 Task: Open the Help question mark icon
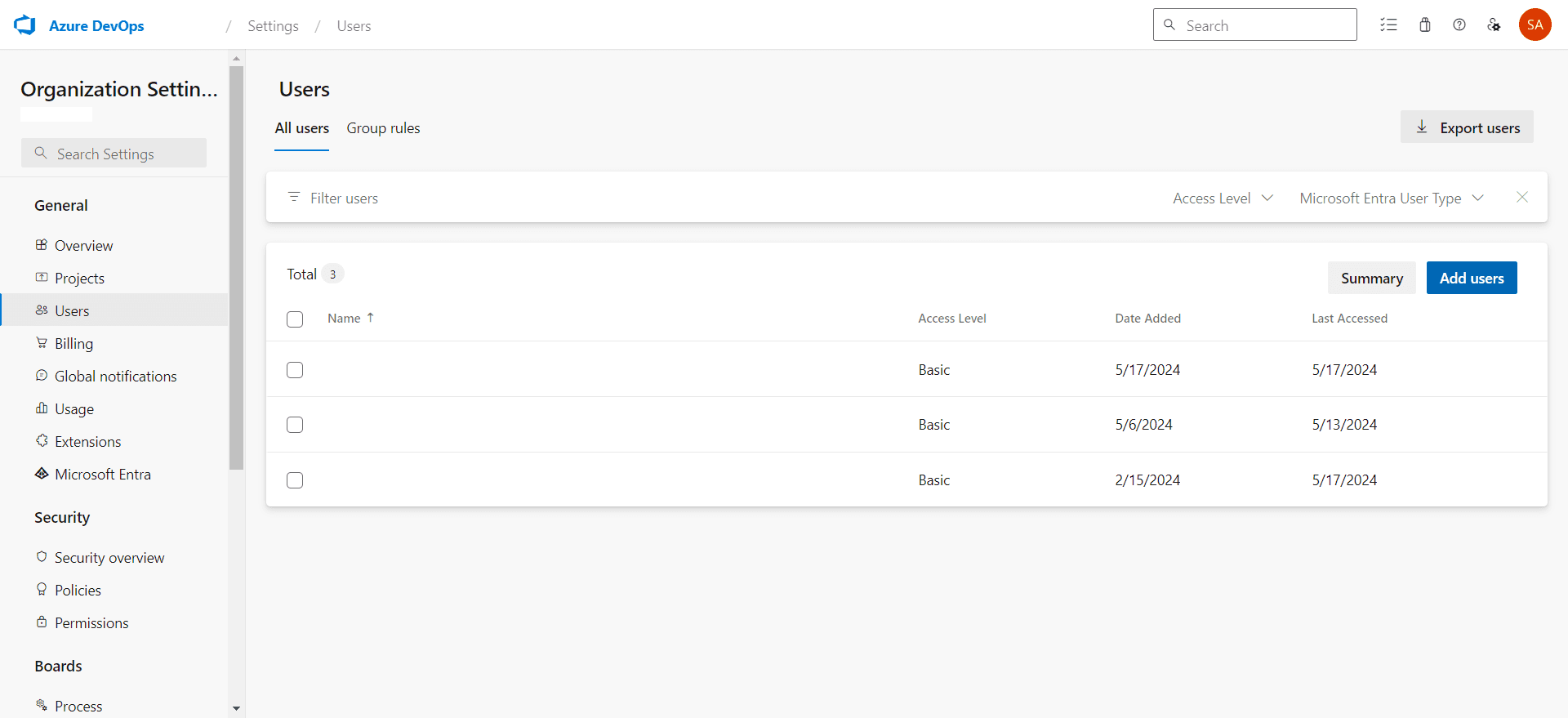(x=1459, y=25)
